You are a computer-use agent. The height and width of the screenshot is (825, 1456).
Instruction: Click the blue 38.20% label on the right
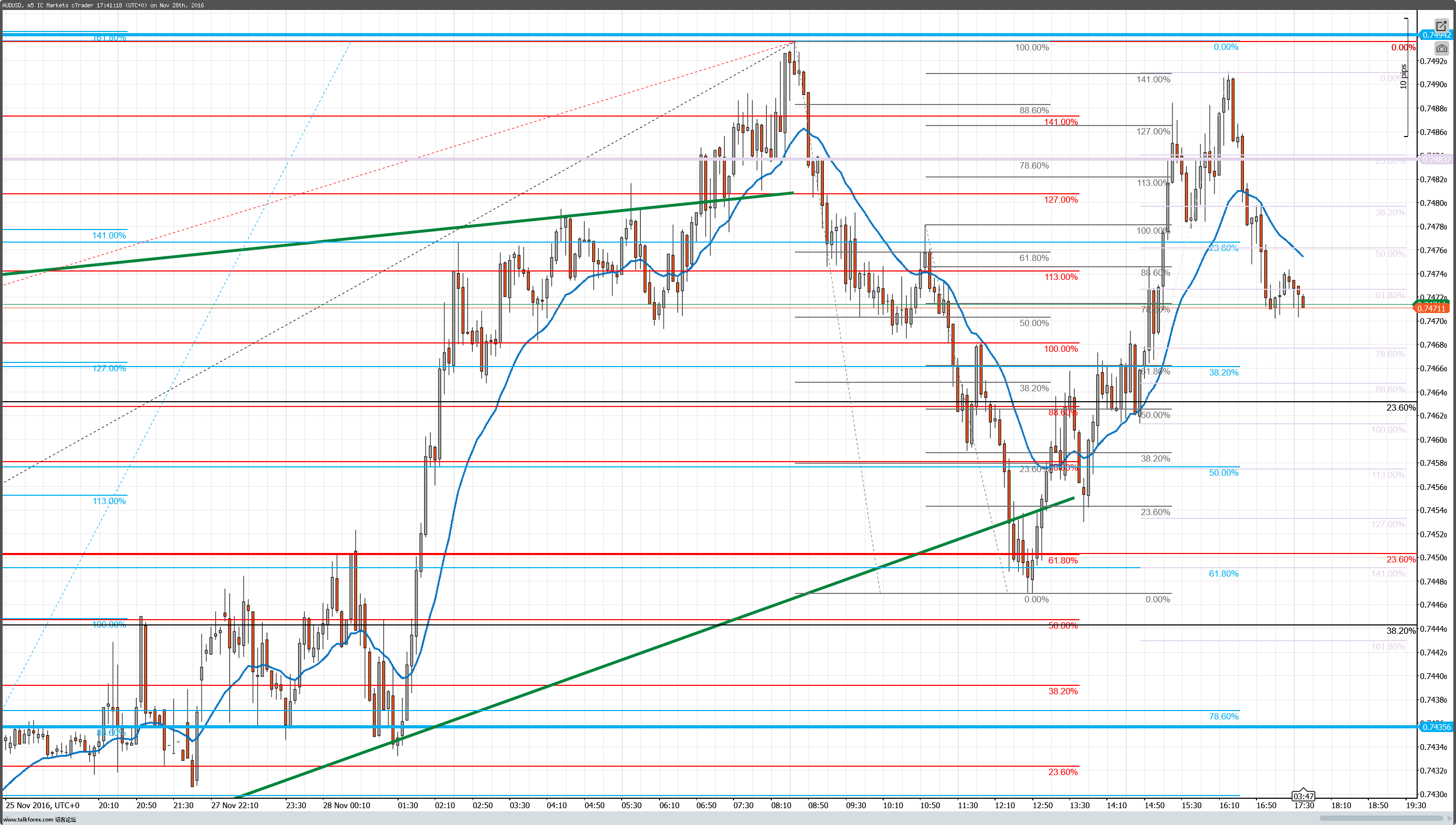[x=1224, y=372]
